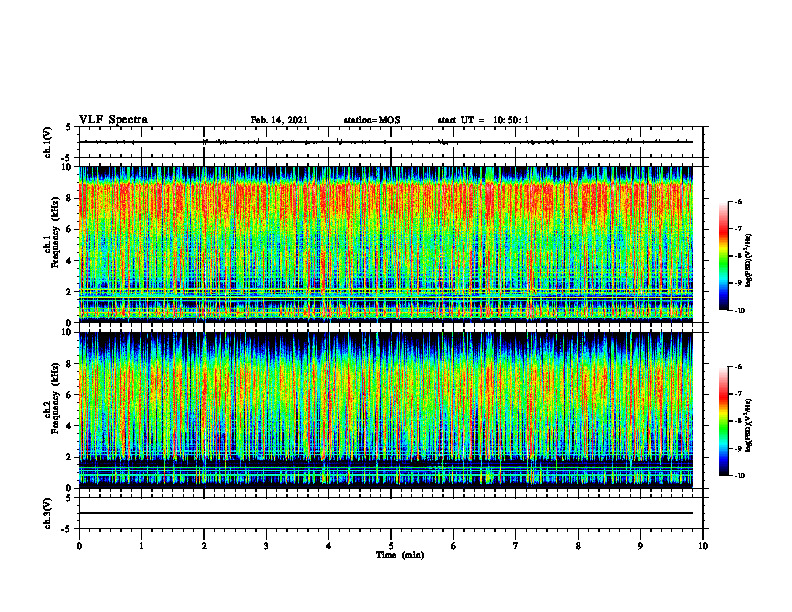Click the "station=MOS" label
This screenshot has height=612, width=792.
tap(372, 120)
